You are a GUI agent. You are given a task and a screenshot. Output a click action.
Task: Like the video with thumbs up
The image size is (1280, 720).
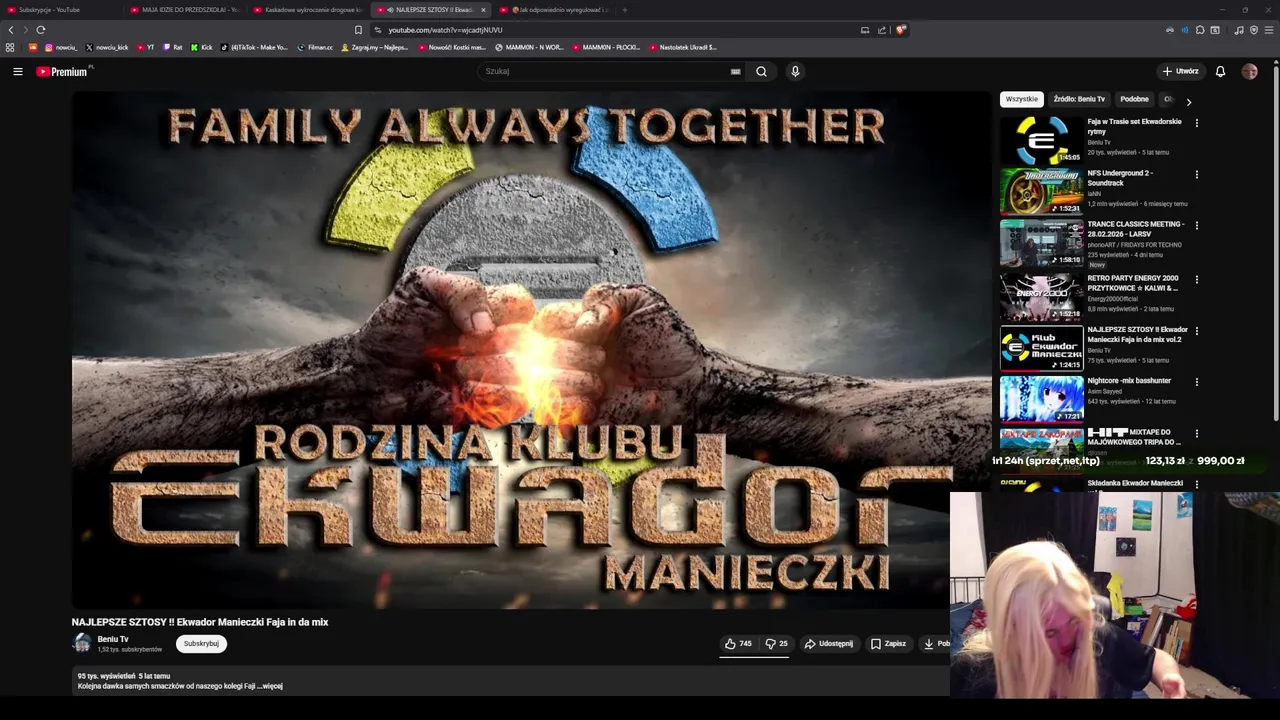pyautogui.click(x=738, y=644)
